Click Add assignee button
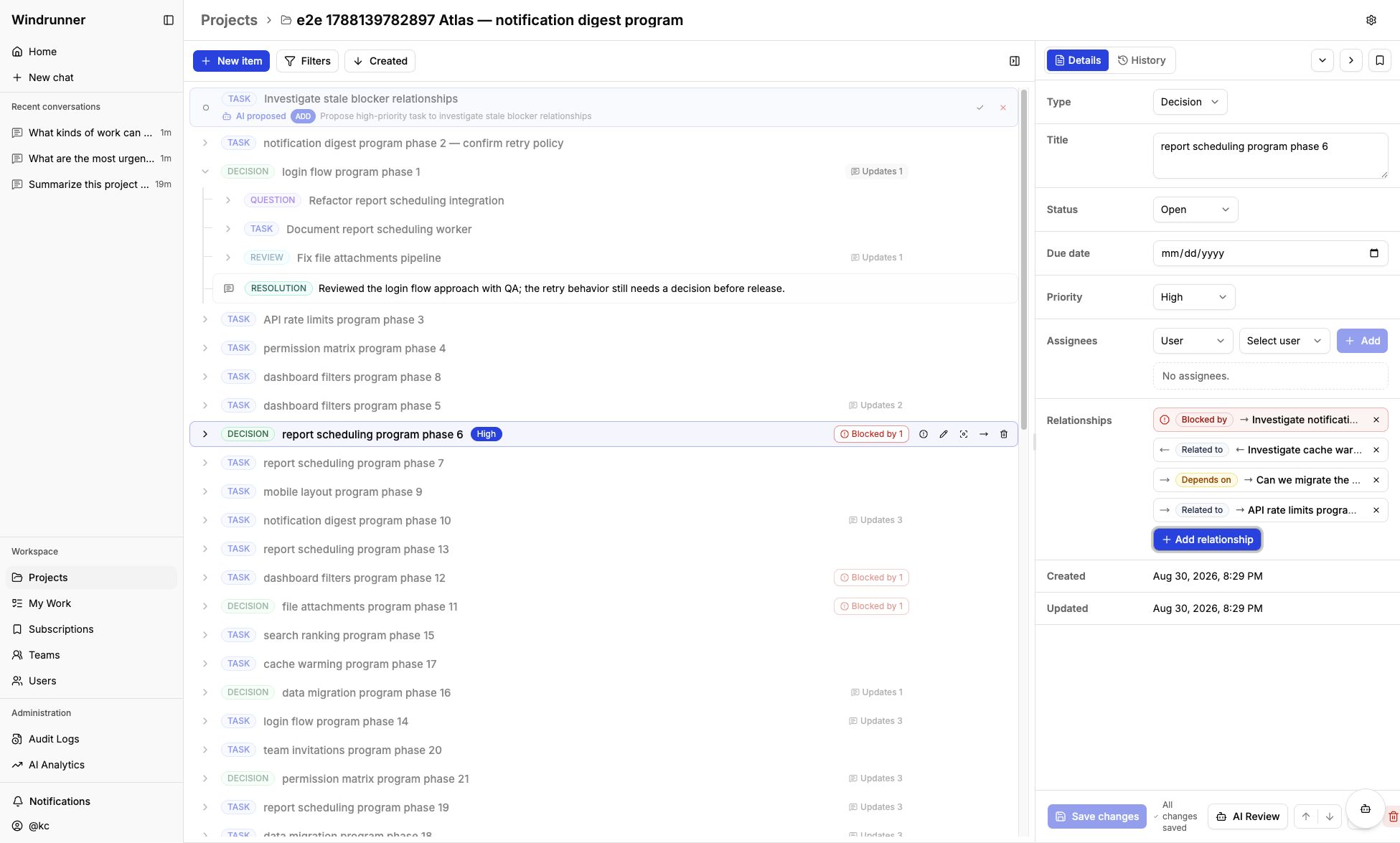Viewport: 1400px width, 843px height. pos(1362,341)
